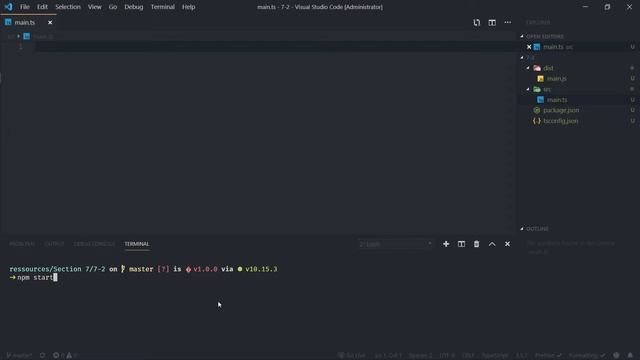Switch to the Debug Console tab
The image size is (640, 360).
(x=94, y=244)
